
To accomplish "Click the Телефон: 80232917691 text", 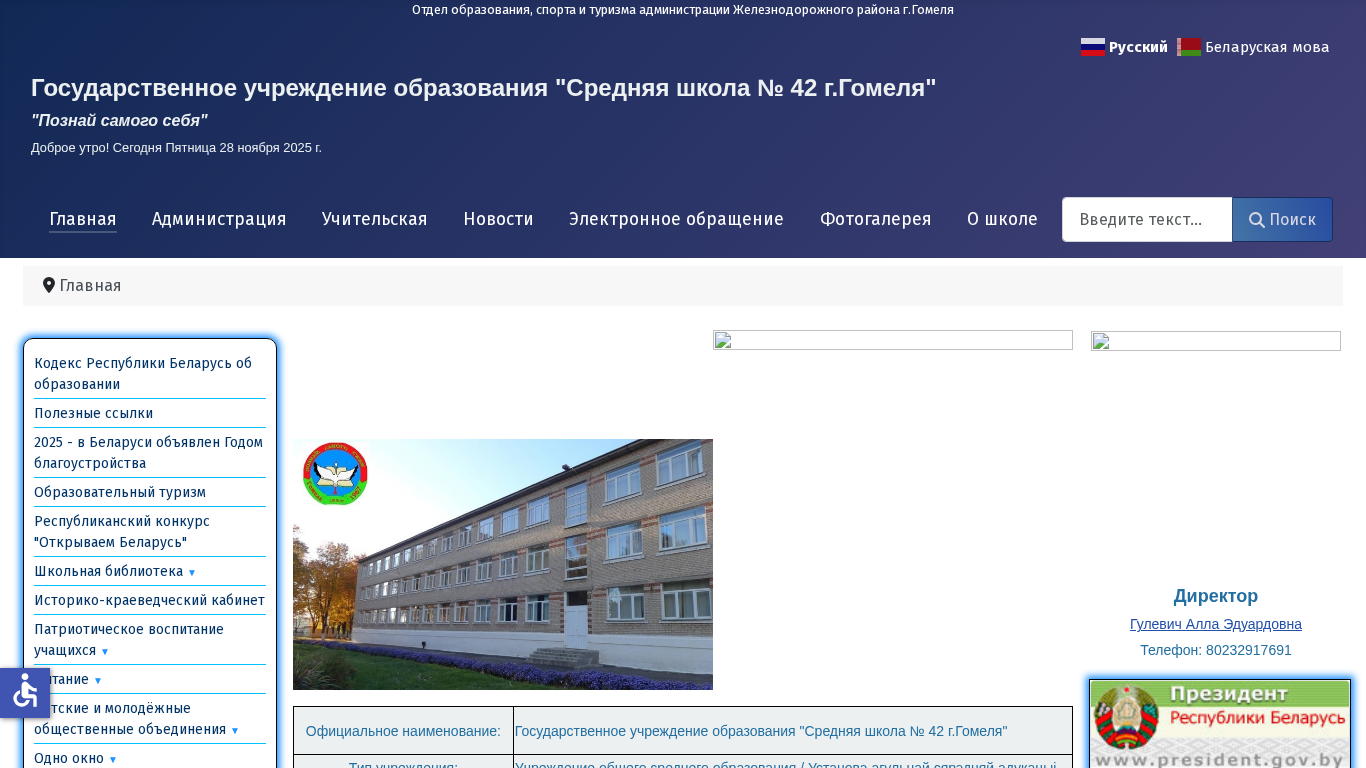I will click(x=1216, y=650).
